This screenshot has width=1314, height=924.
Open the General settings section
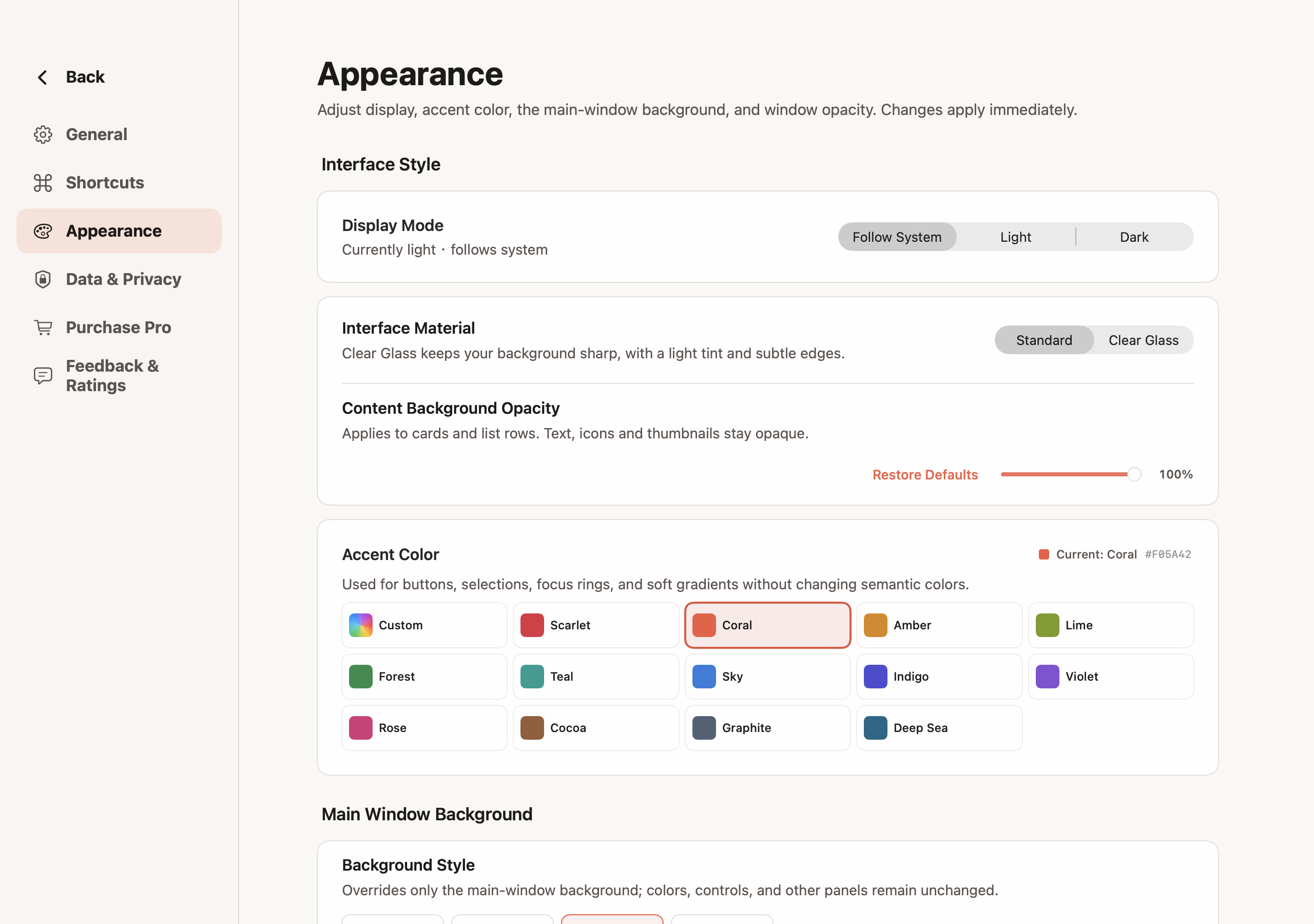tap(119, 134)
